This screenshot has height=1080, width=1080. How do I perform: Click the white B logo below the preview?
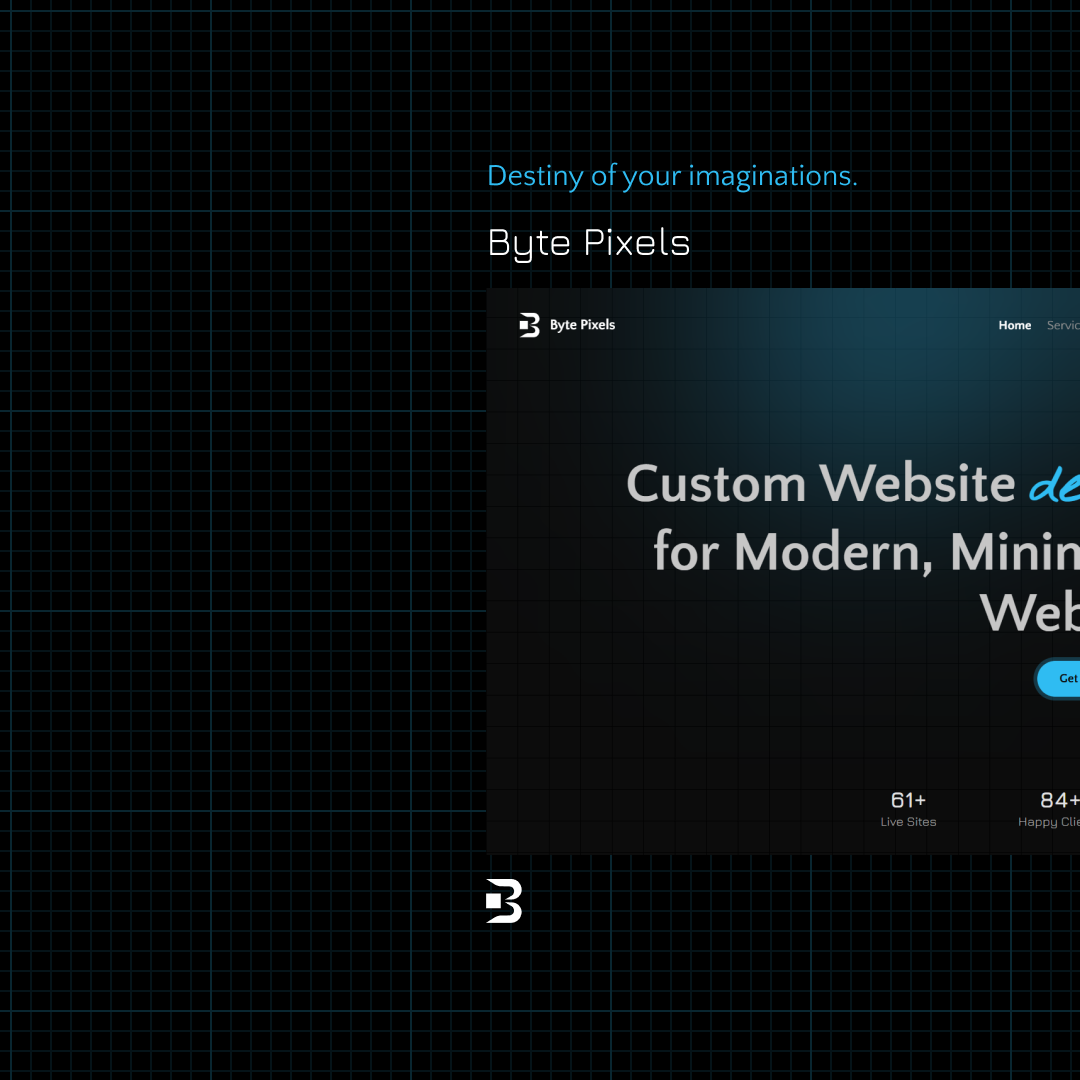pyautogui.click(x=504, y=901)
